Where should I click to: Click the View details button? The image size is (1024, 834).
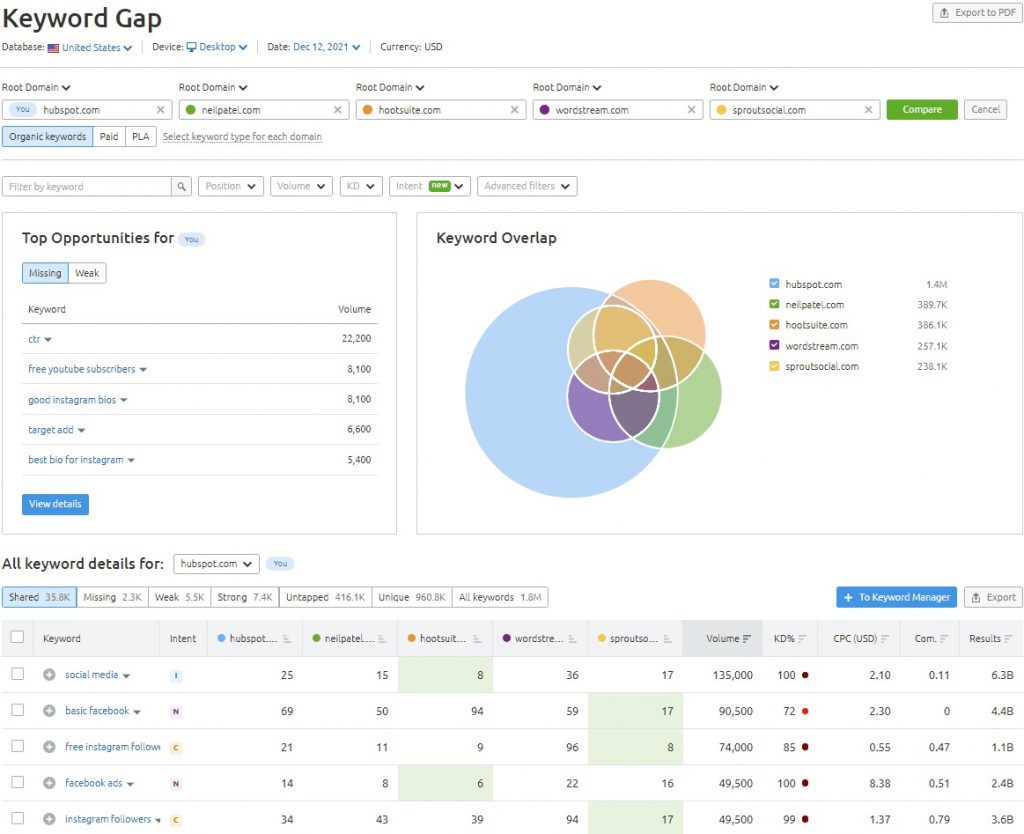[x=55, y=504]
